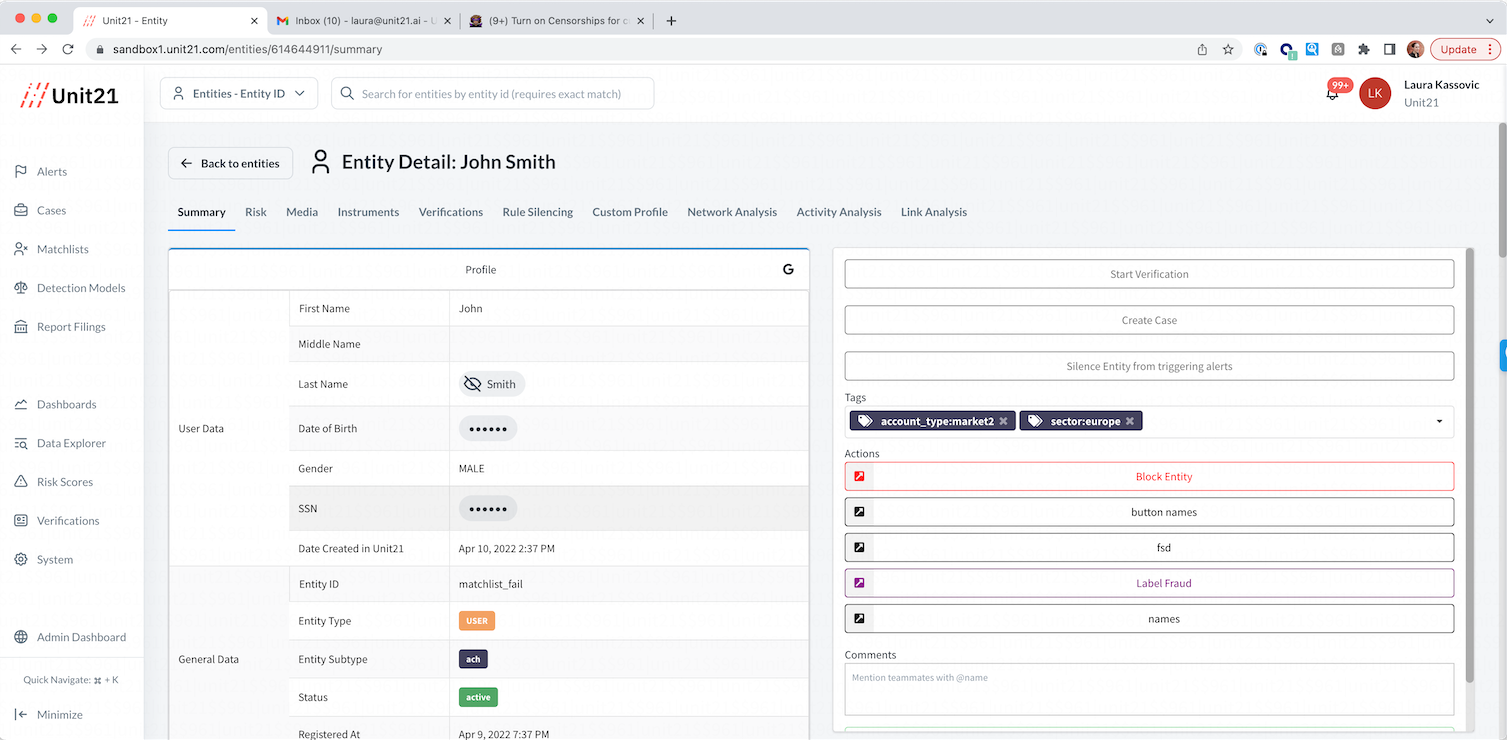Click the Unit21 logo
1507x740 pixels.
click(x=70, y=95)
